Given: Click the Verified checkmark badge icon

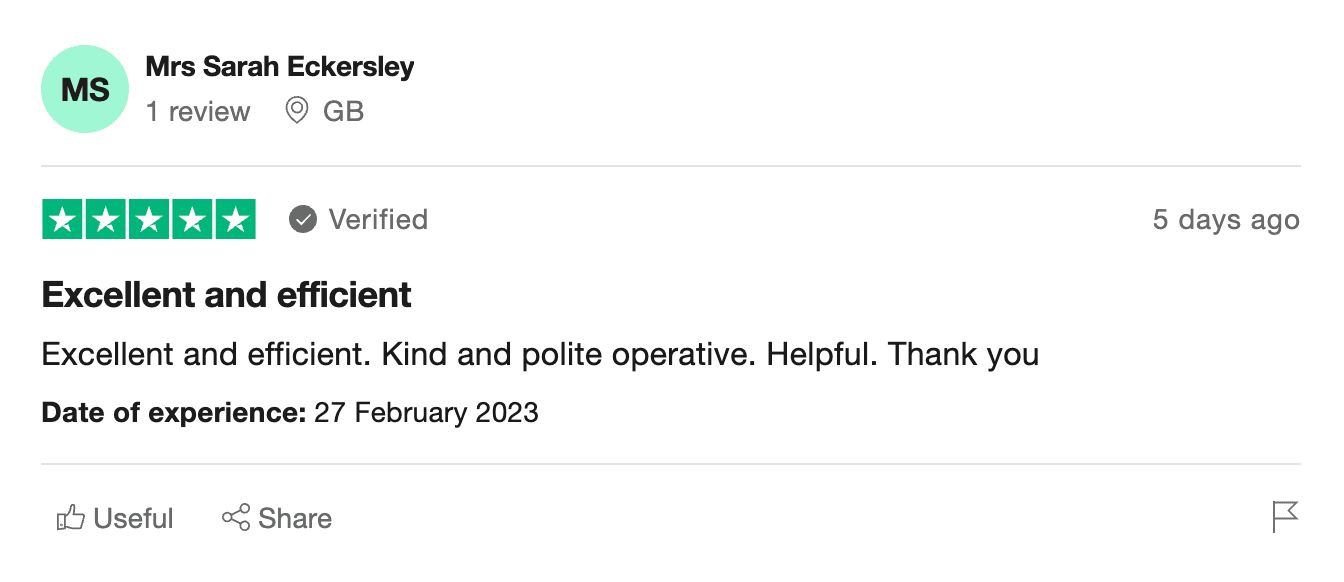Looking at the screenshot, I should (x=303, y=219).
